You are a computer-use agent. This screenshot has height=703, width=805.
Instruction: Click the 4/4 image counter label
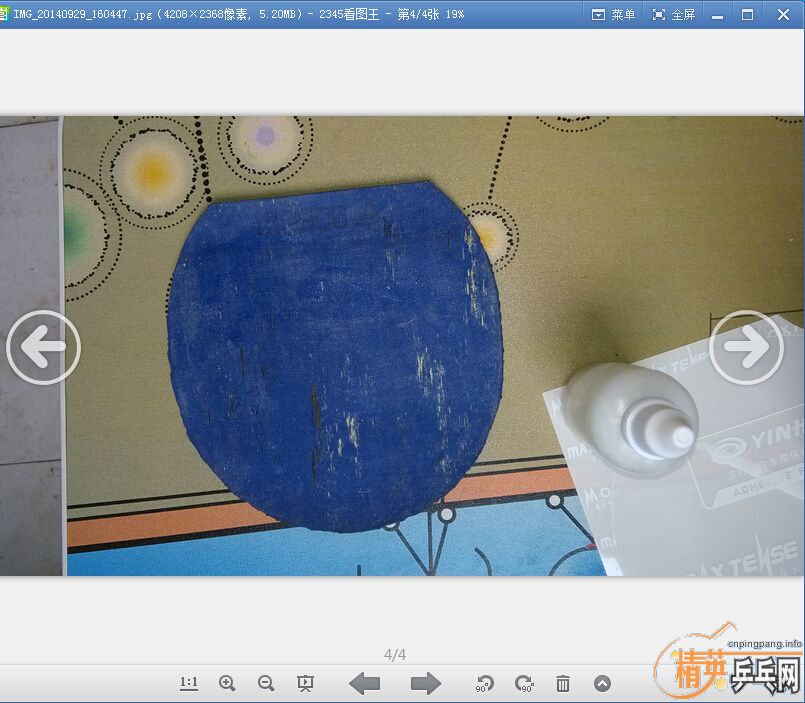(x=395, y=655)
